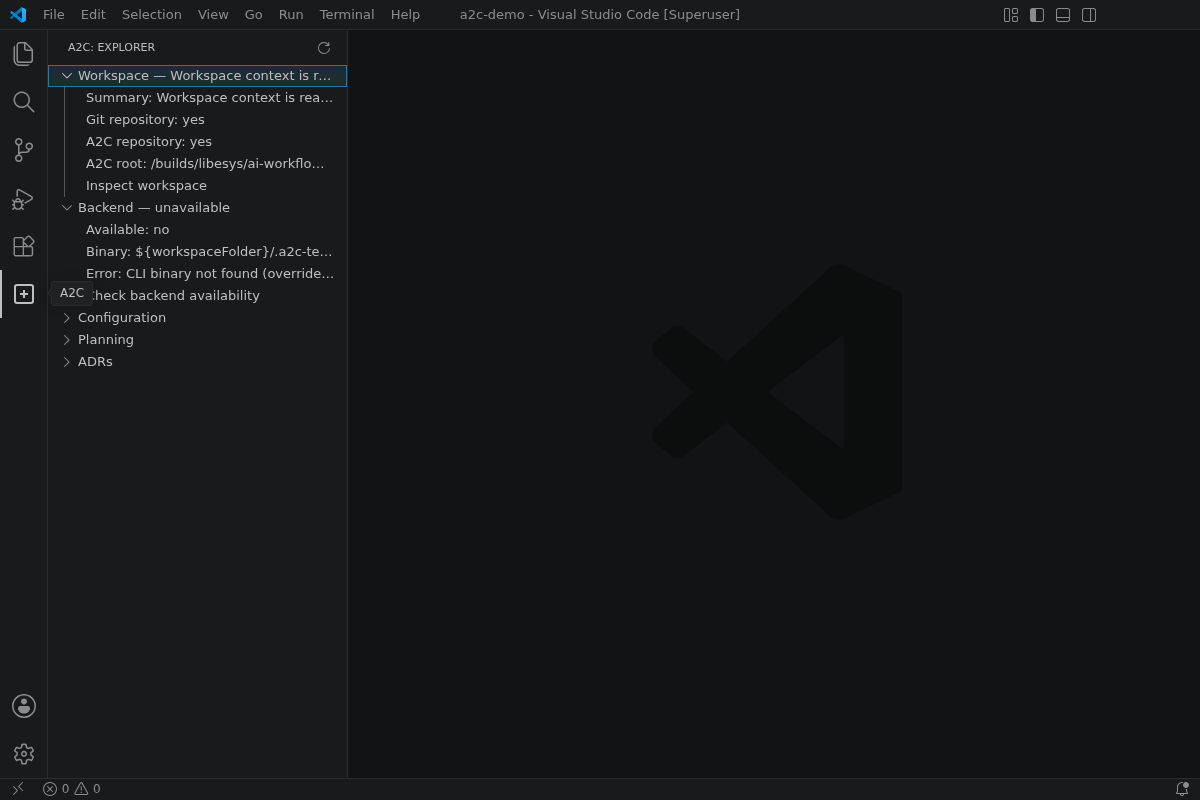Select 'Binary: ${workspaceFolder}…' row

pyautogui.click(x=197, y=252)
